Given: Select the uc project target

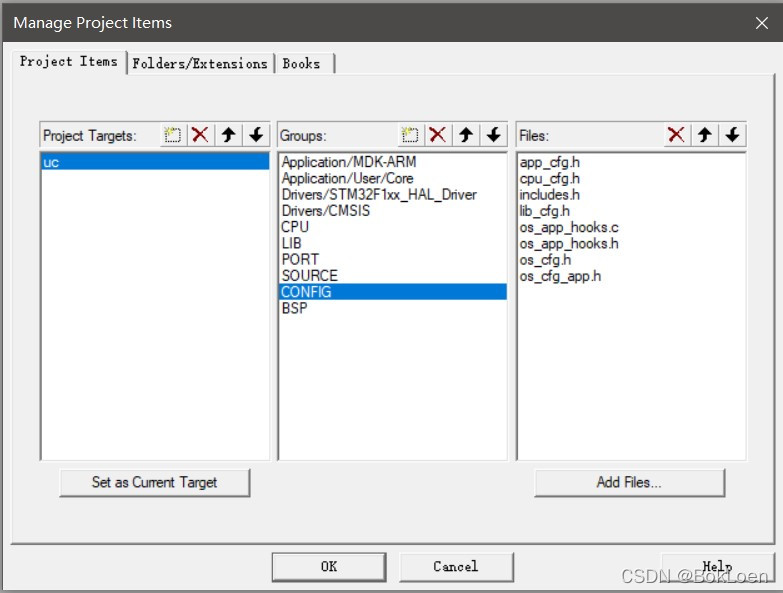Looking at the screenshot, I should coord(155,162).
